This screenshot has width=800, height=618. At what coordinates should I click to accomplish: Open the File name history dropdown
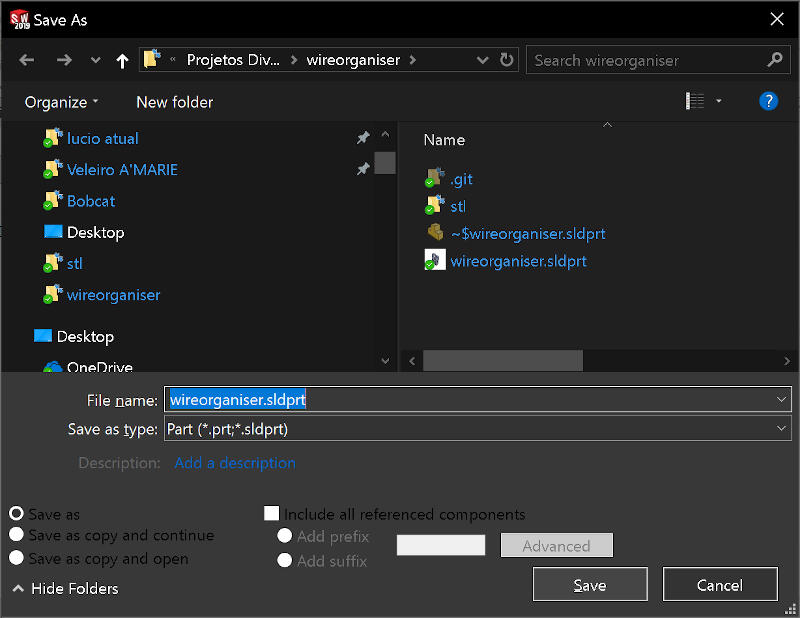coord(781,399)
